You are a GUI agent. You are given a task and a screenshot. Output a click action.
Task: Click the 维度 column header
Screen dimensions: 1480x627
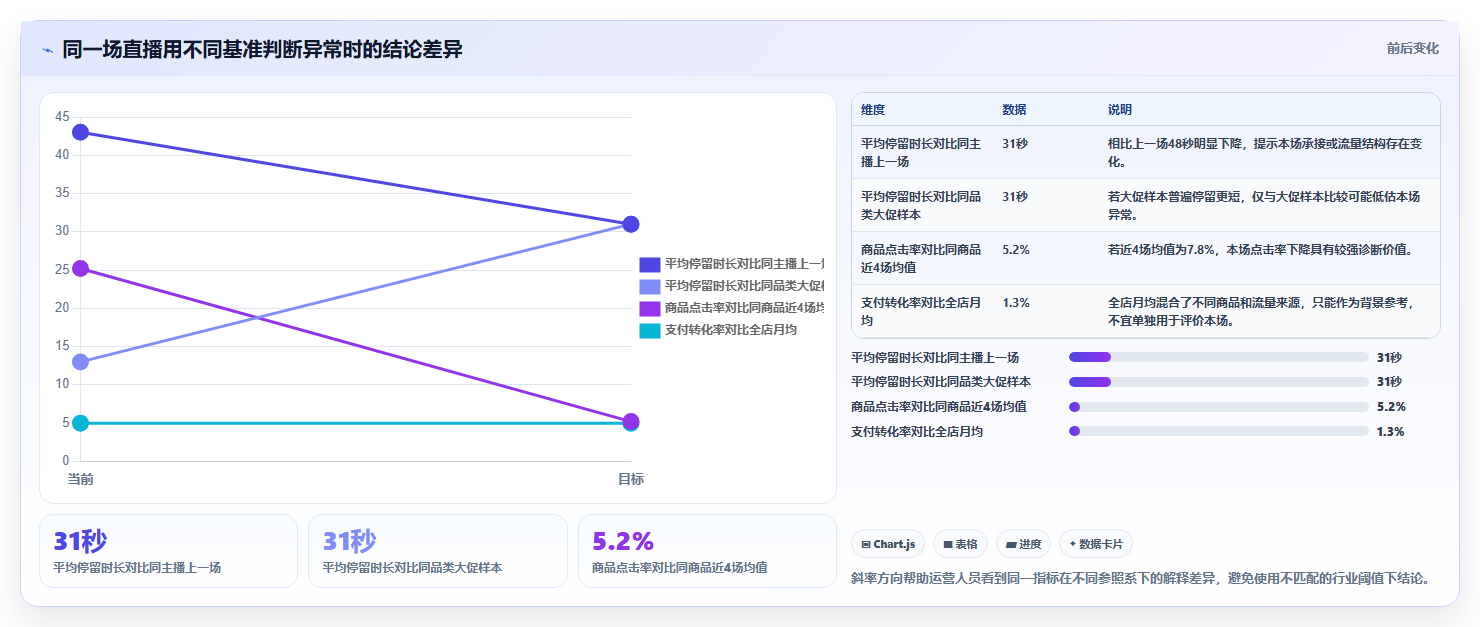click(x=873, y=110)
